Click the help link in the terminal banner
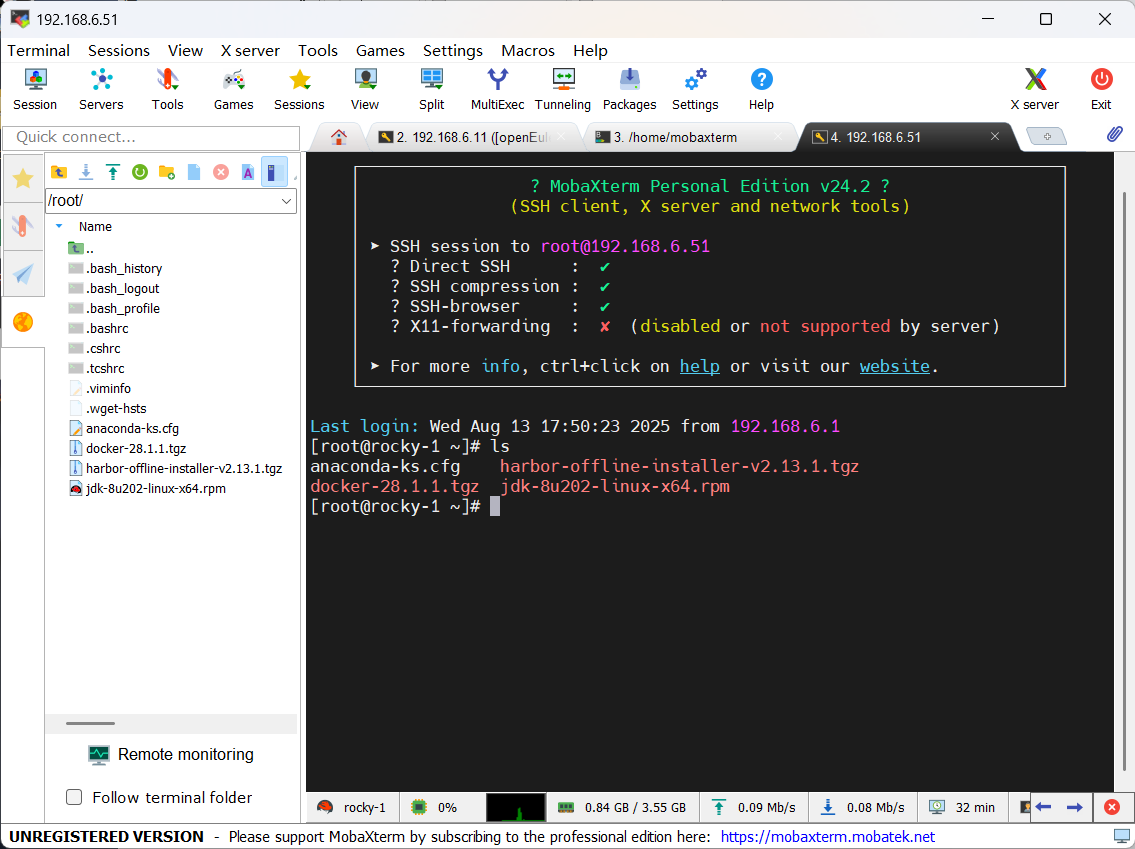This screenshot has width=1135, height=849. (x=699, y=366)
